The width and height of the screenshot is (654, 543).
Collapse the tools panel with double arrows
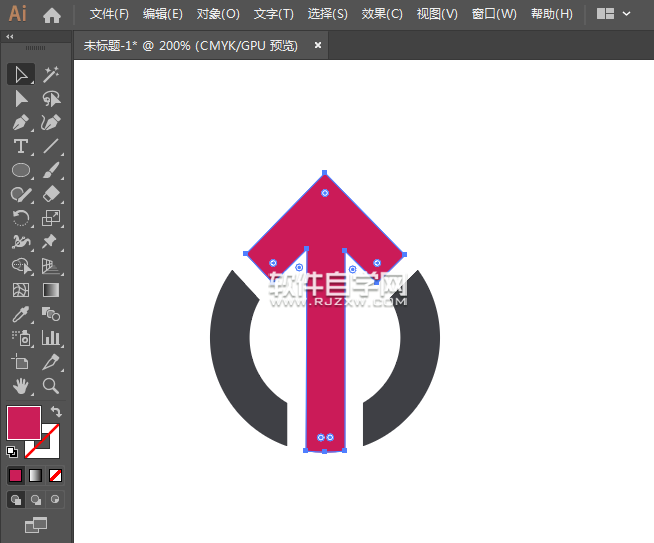[x=10, y=36]
